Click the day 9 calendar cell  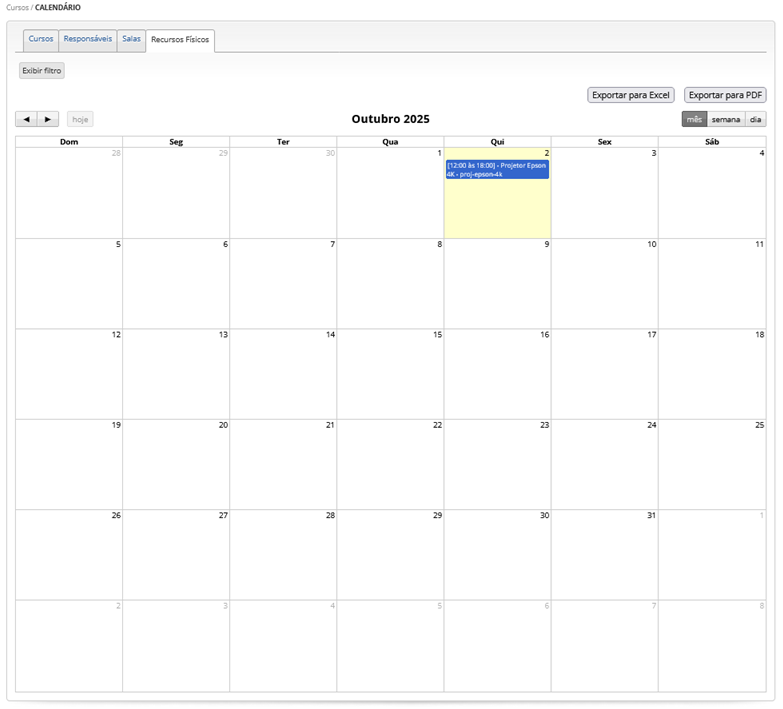pos(497,284)
